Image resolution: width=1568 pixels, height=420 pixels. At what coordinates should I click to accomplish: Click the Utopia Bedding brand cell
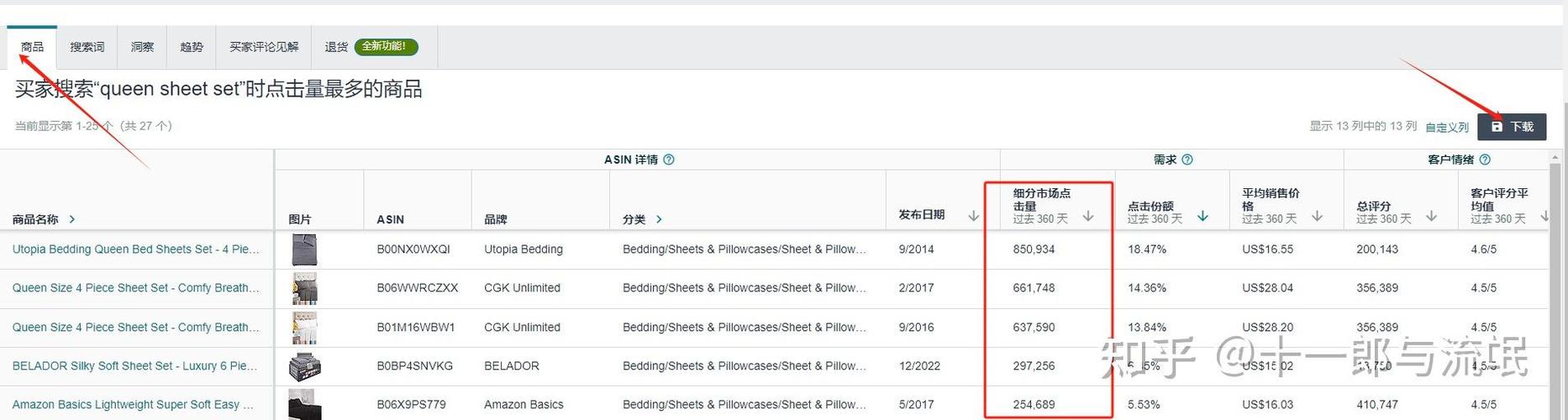(x=524, y=249)
